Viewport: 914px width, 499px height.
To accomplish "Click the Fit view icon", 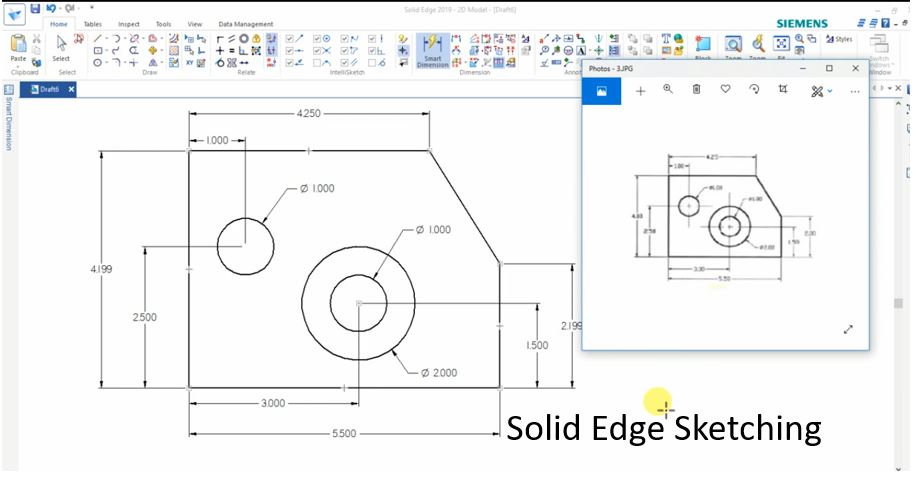I will click(781, 43).
